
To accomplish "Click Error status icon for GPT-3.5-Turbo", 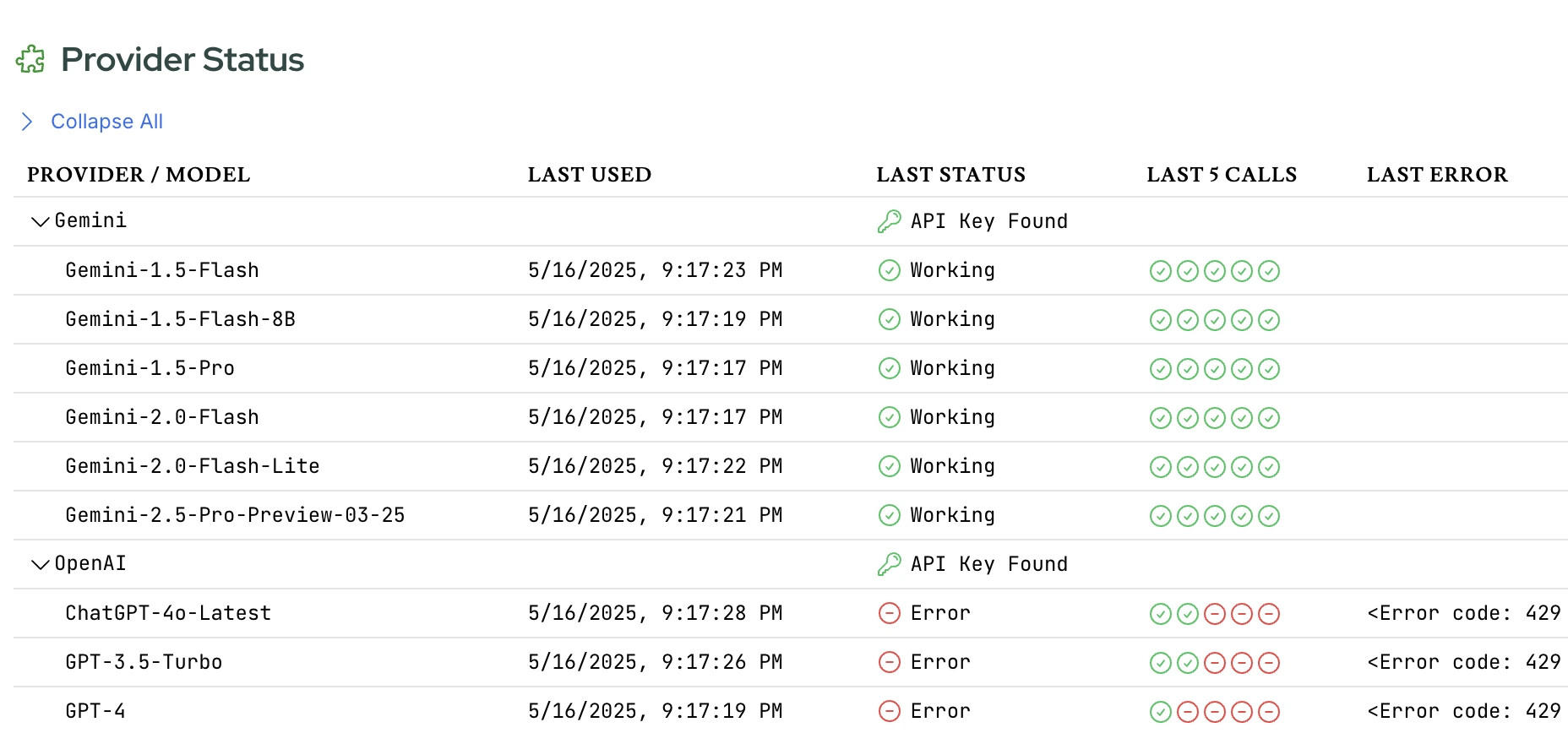I will click(890, 662).
